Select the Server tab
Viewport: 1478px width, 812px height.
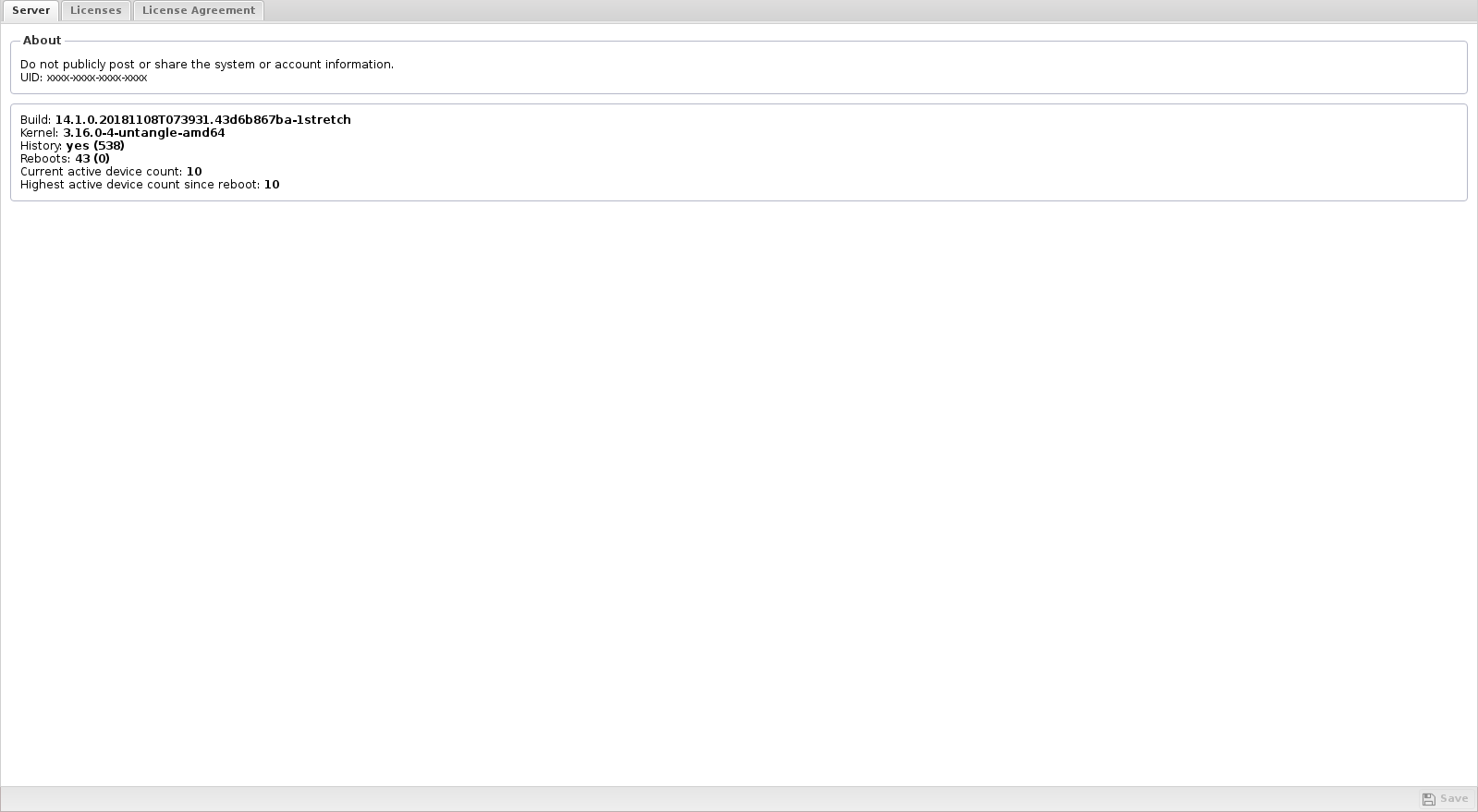click(31, 10)
